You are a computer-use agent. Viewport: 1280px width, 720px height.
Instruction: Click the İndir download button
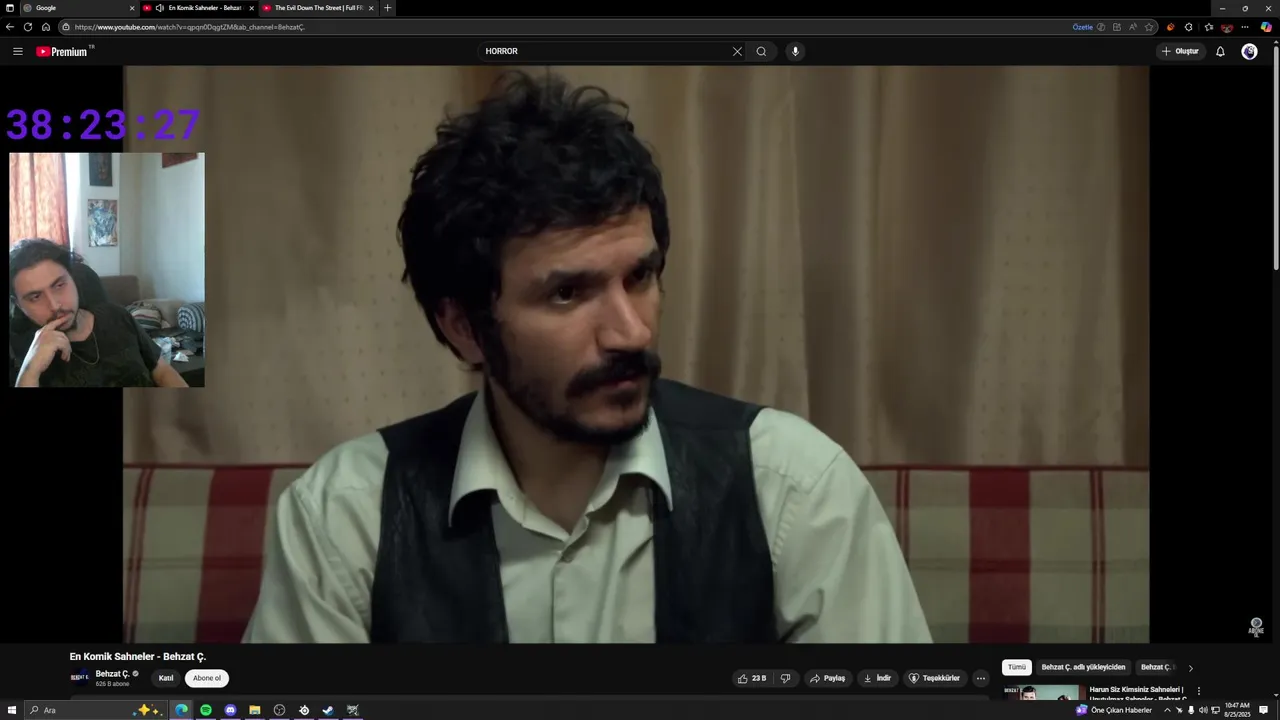tap(877, 678)
